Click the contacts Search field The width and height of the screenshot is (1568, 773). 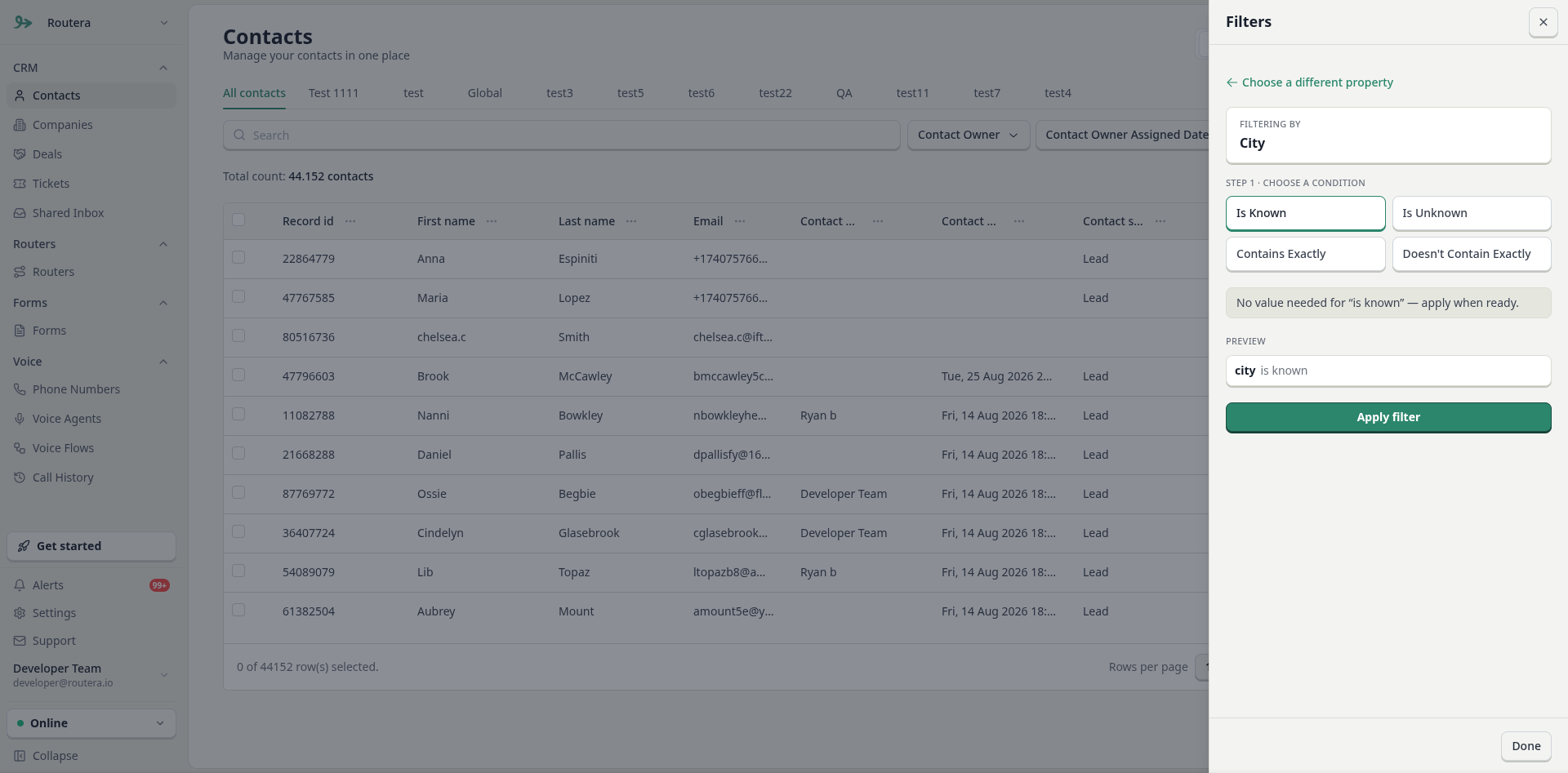[562, 135]
